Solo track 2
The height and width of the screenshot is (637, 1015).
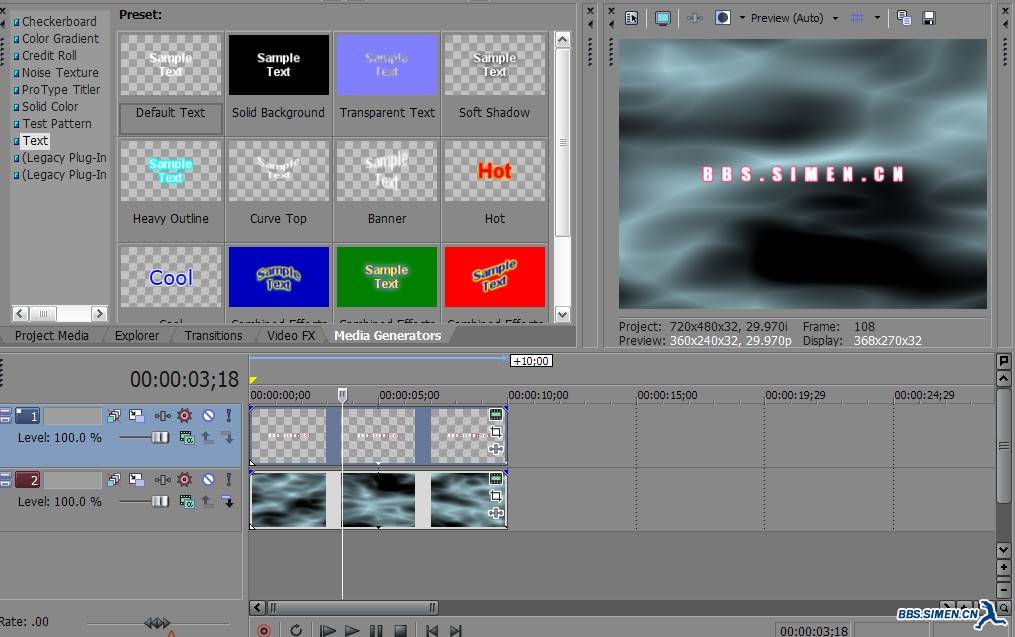click(x=229, y=480)
